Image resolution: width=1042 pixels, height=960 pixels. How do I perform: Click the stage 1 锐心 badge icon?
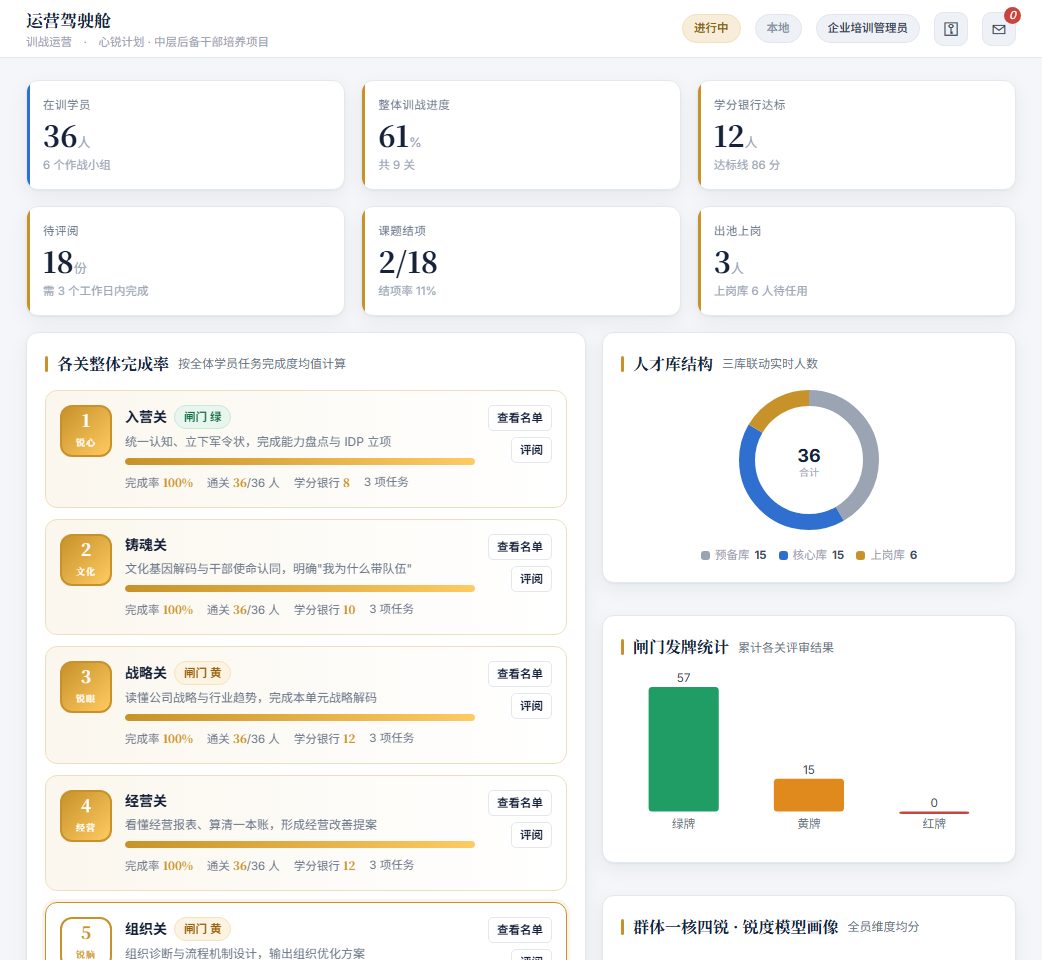pyautogui.click(x=86, y=431)
